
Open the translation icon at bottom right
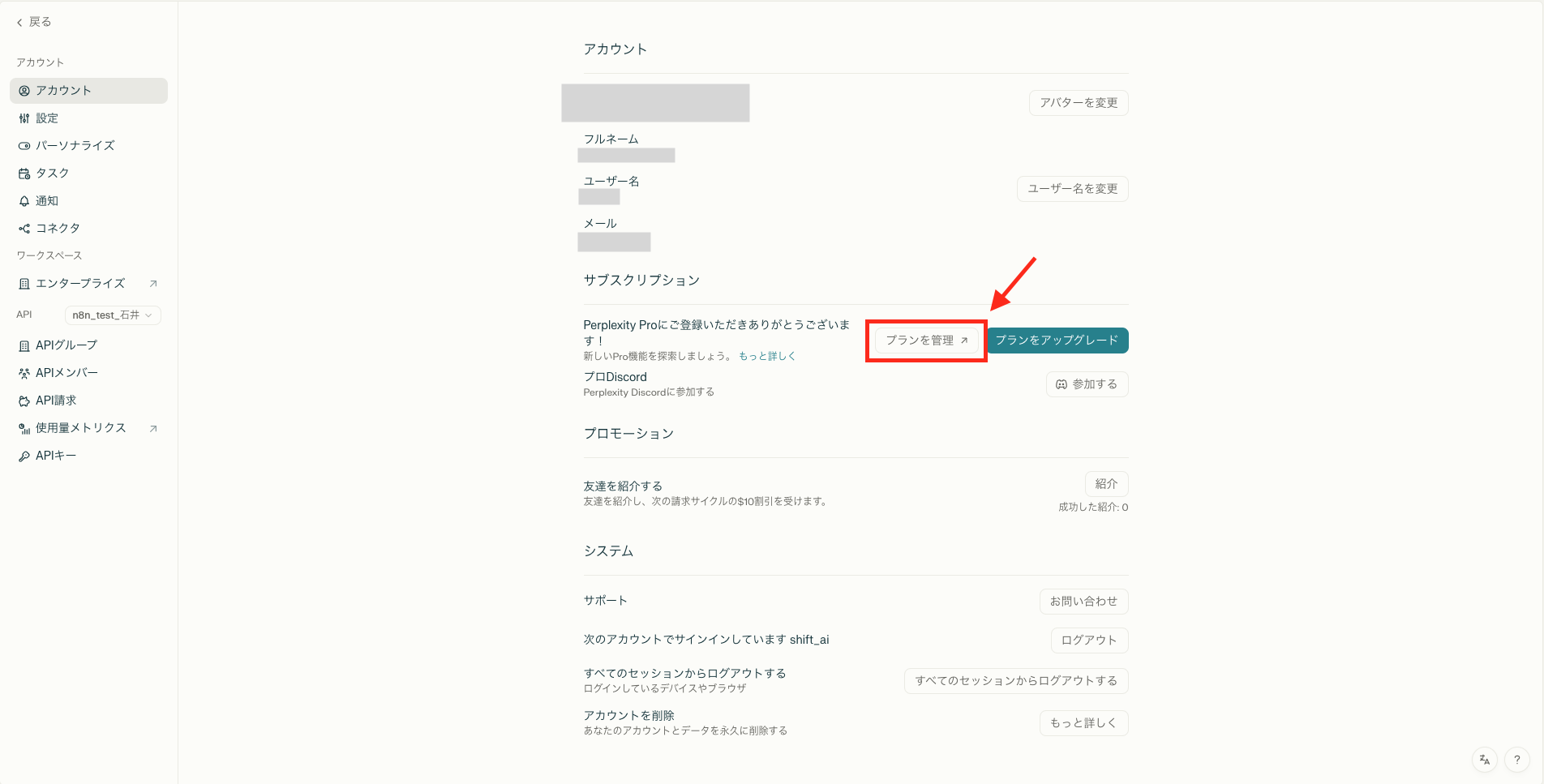click(1484, 760)
